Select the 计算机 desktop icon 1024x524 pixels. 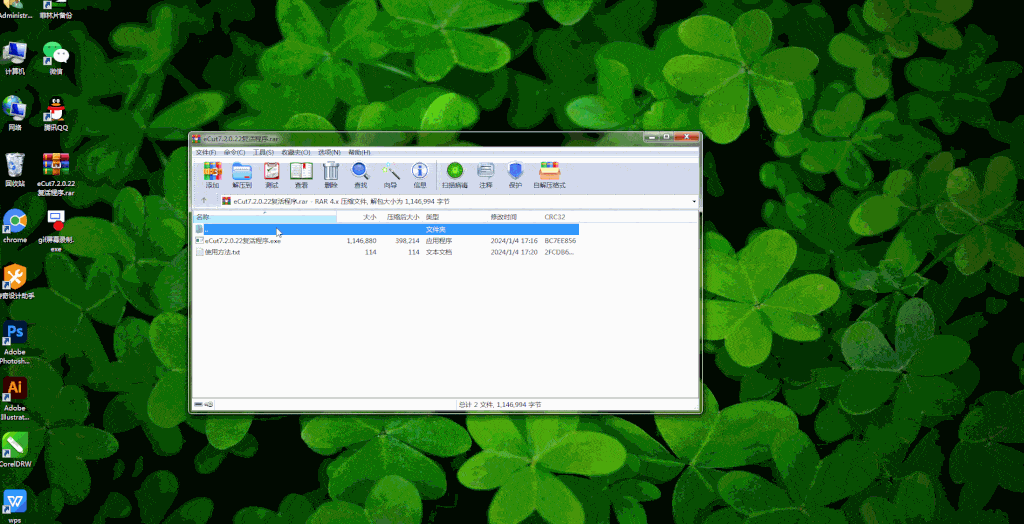click(14, 58)
